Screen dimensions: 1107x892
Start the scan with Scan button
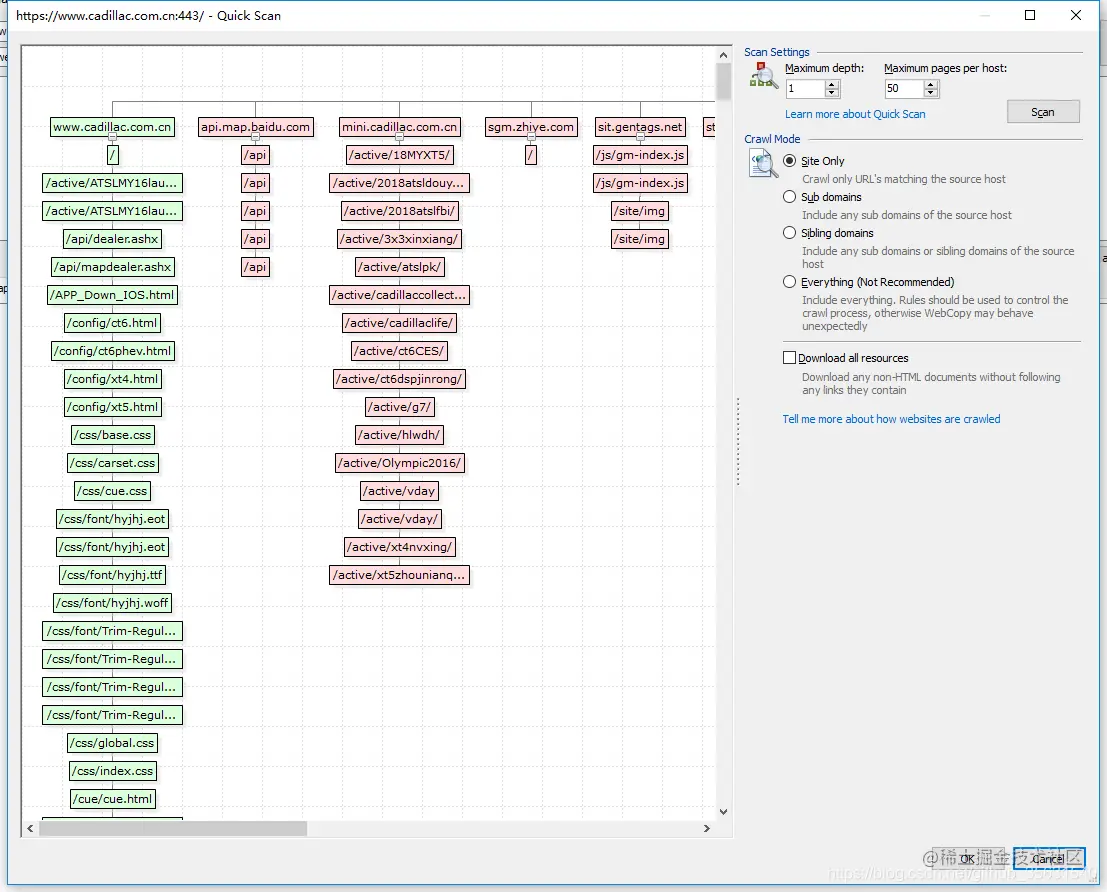click(x=1043, y=112)
